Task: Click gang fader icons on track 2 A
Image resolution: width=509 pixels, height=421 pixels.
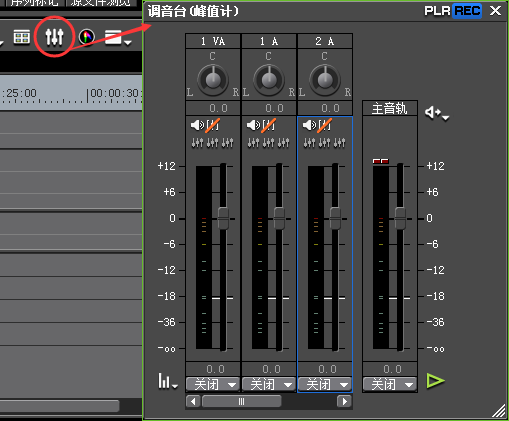Action: click(324, 143)
